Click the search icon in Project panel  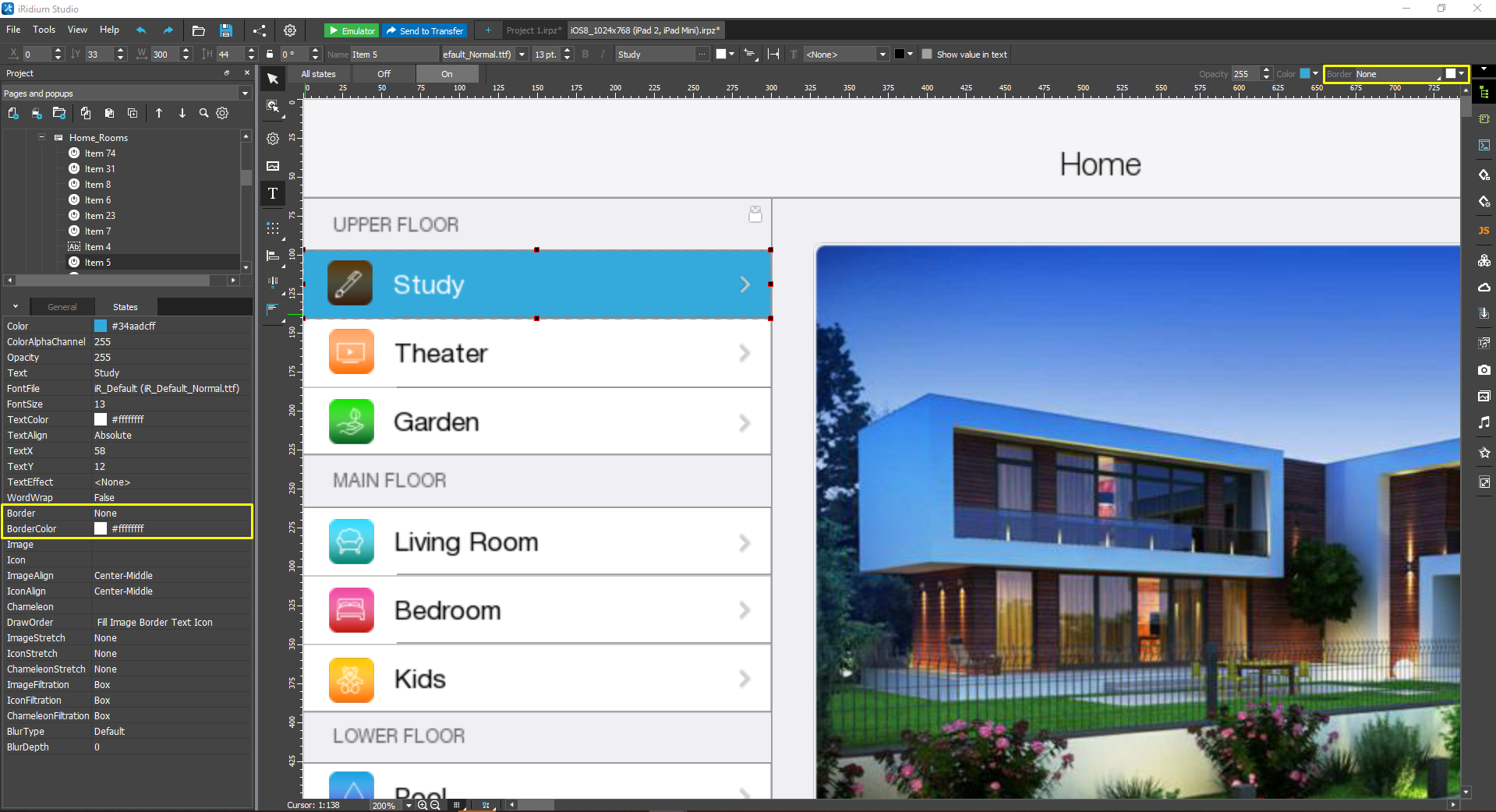point(203,113)
